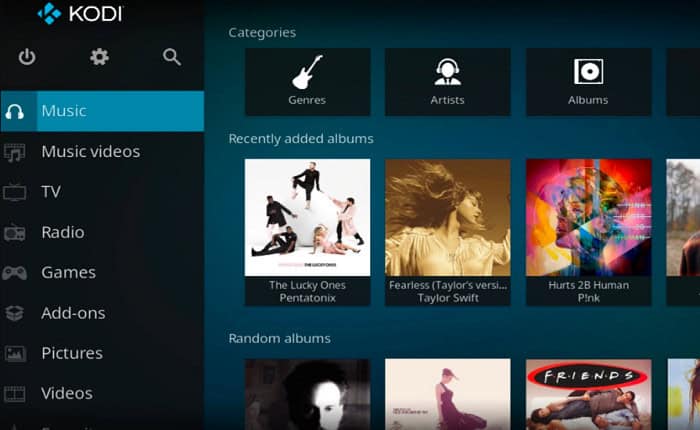The image size is (700, 430).
Task: Open the Pictures menu item
Action: [x=102, y=353]
